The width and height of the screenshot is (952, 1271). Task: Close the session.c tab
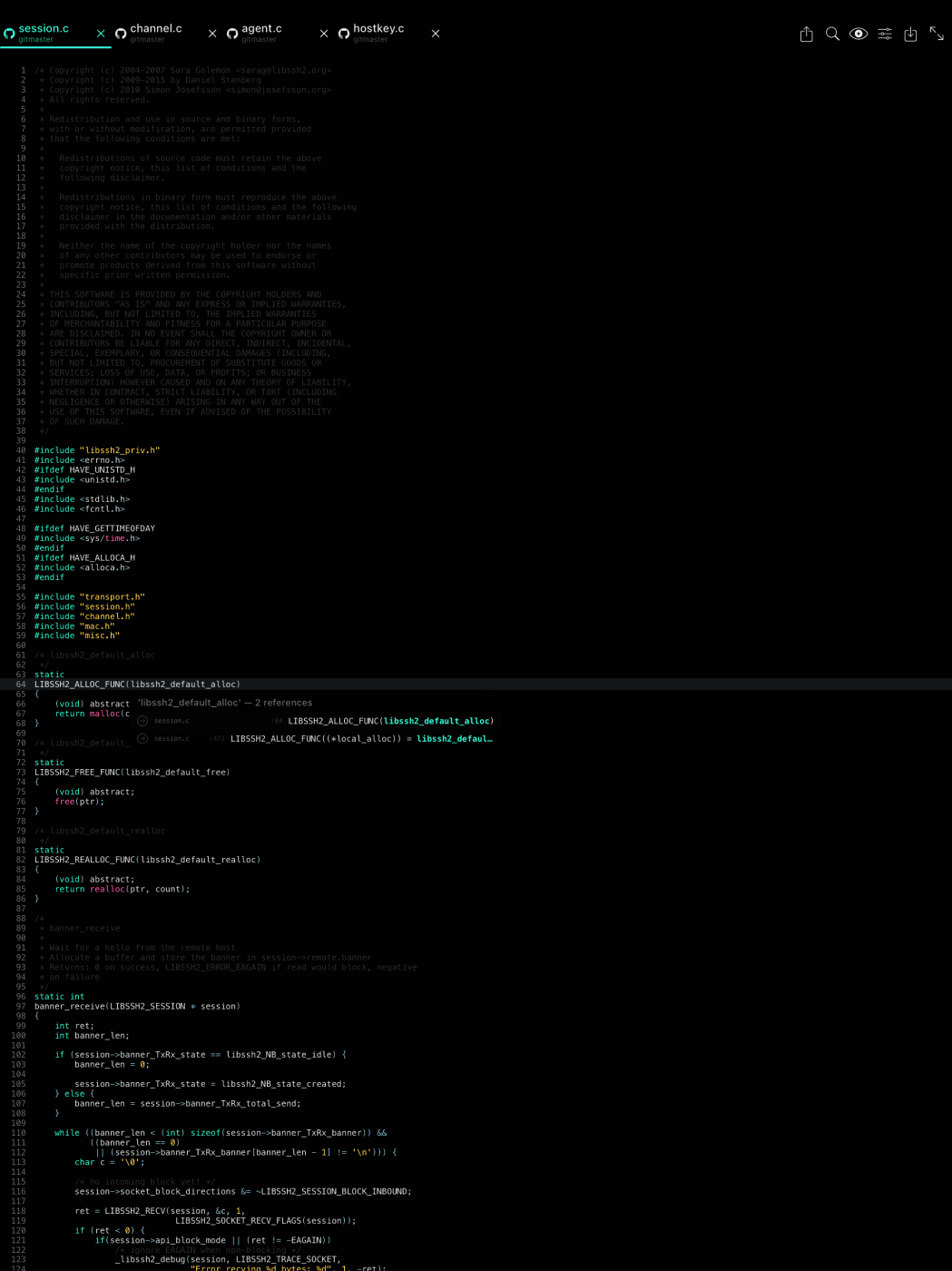[100, 34]
